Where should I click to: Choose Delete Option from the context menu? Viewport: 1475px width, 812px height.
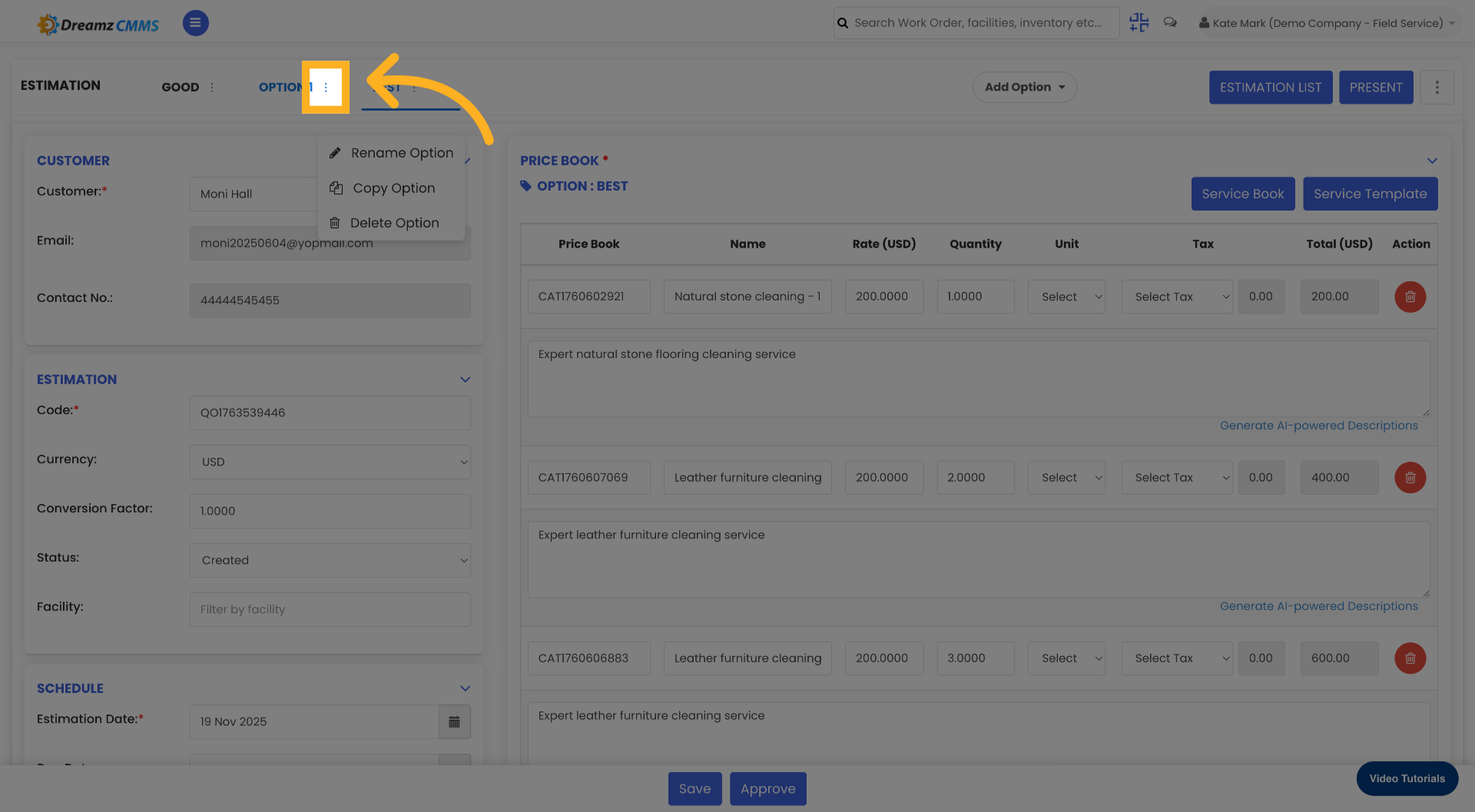(394, 223)
